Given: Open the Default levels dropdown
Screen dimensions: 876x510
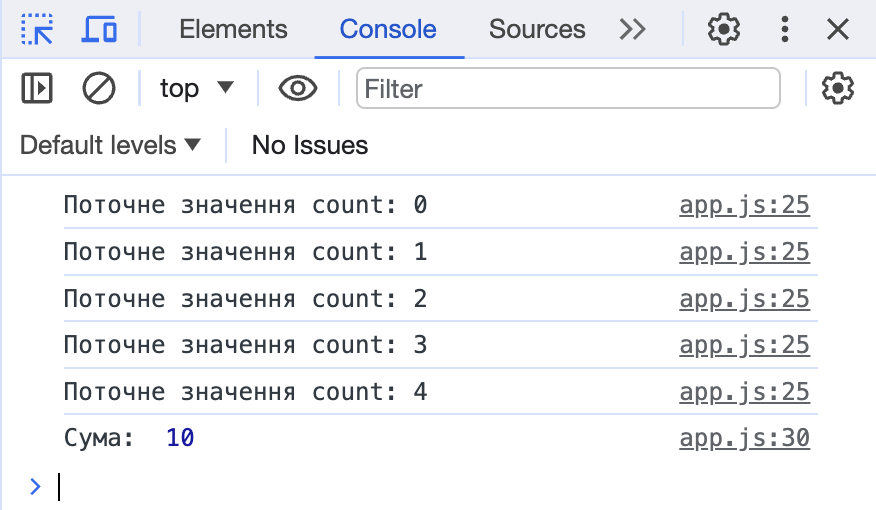Looking at the screenshot, I should [110, 146].
